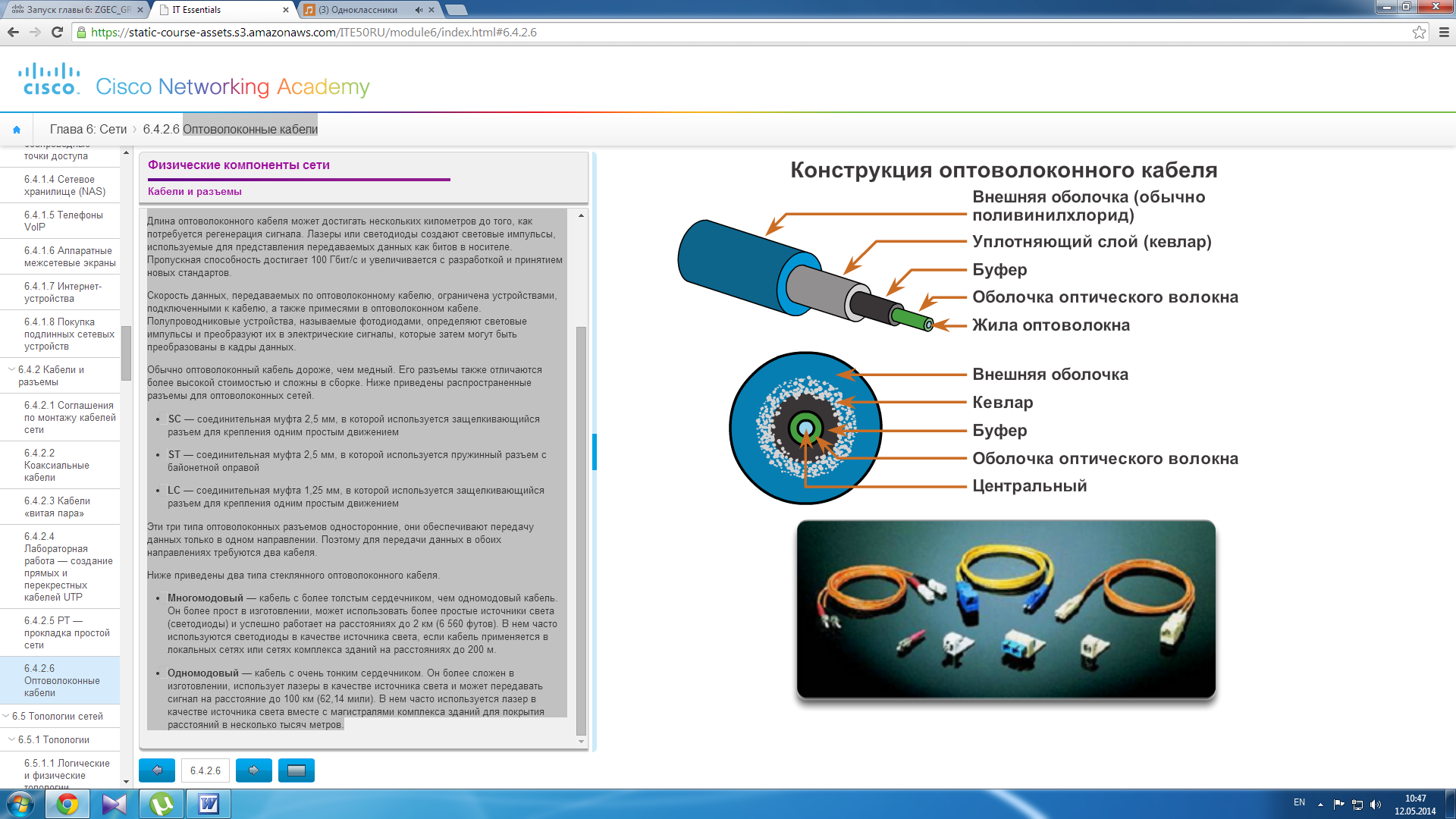Bookmark page with star icon

(x=1419, y=32)
